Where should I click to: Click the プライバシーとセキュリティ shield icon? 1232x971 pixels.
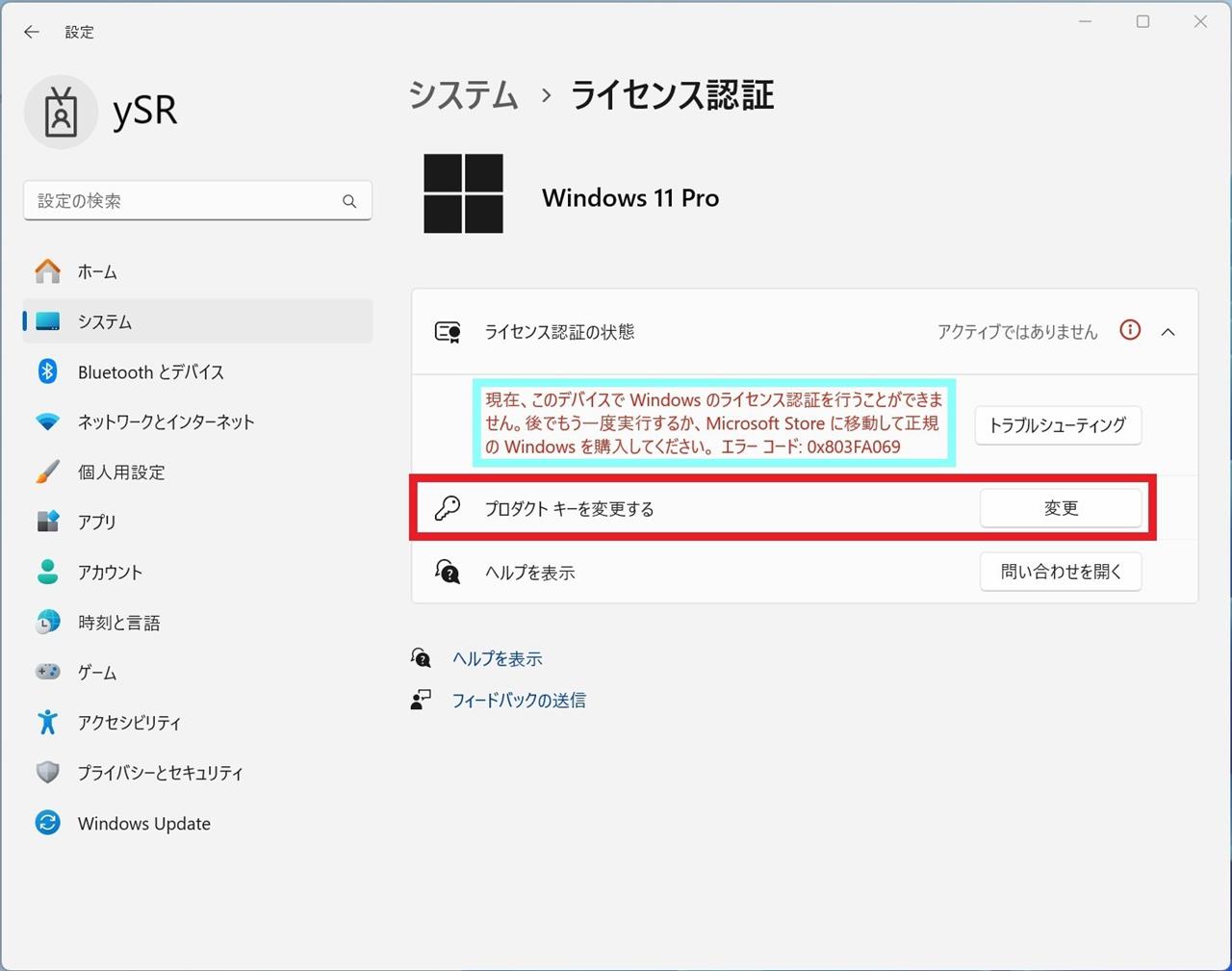pos(47,772)
